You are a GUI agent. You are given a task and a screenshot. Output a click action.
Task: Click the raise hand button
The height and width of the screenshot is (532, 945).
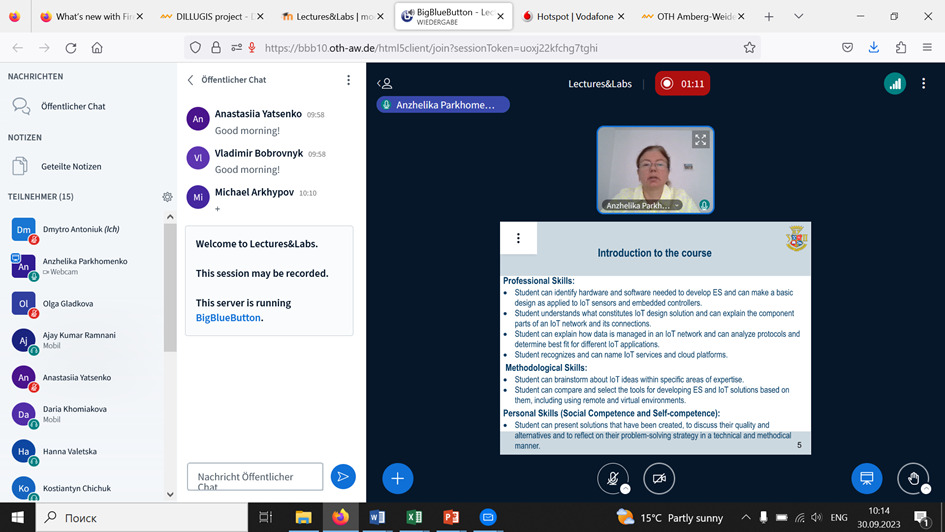(x=913, y=478)
